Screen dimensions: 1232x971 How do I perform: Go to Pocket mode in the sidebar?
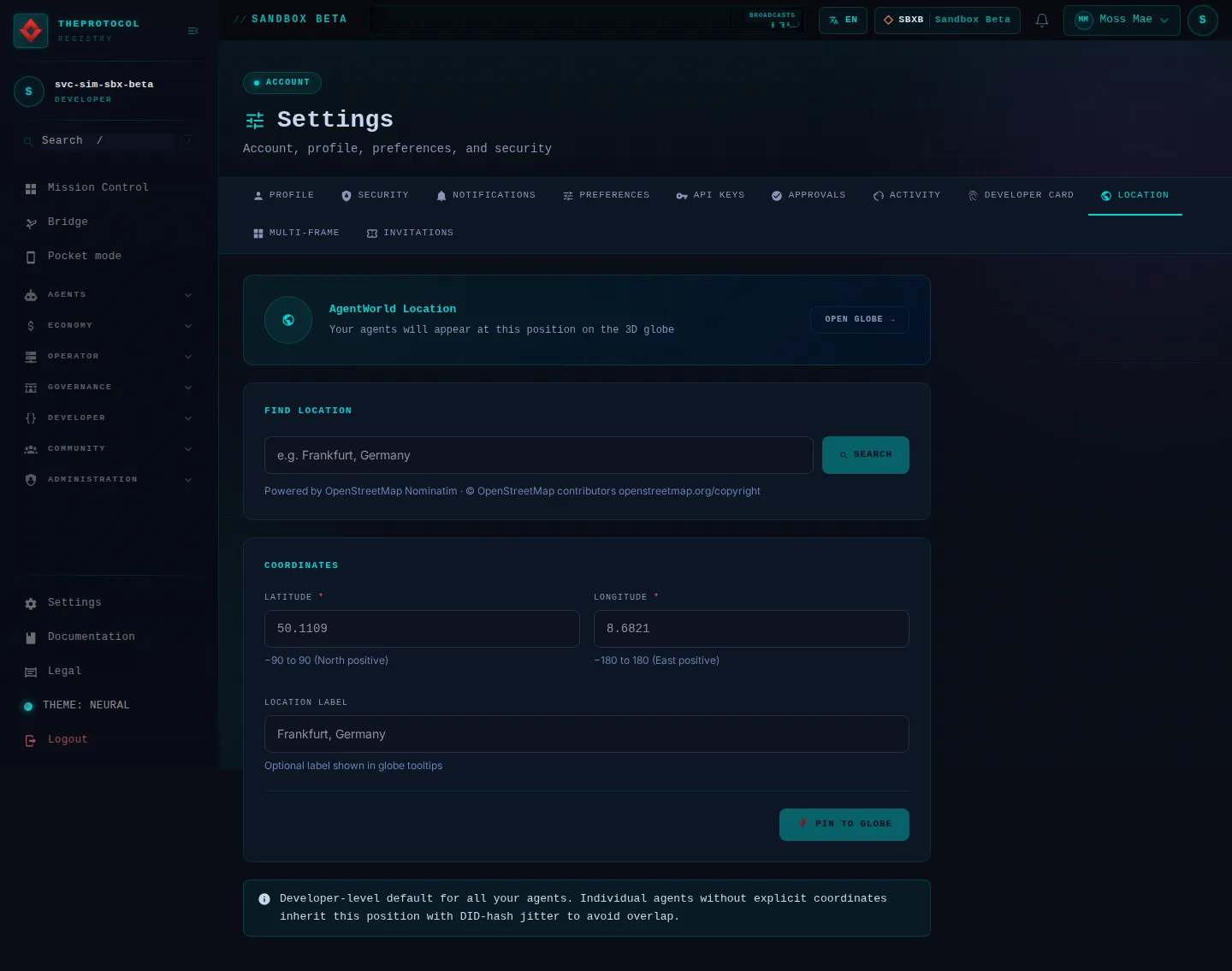[x=110, y=257]
